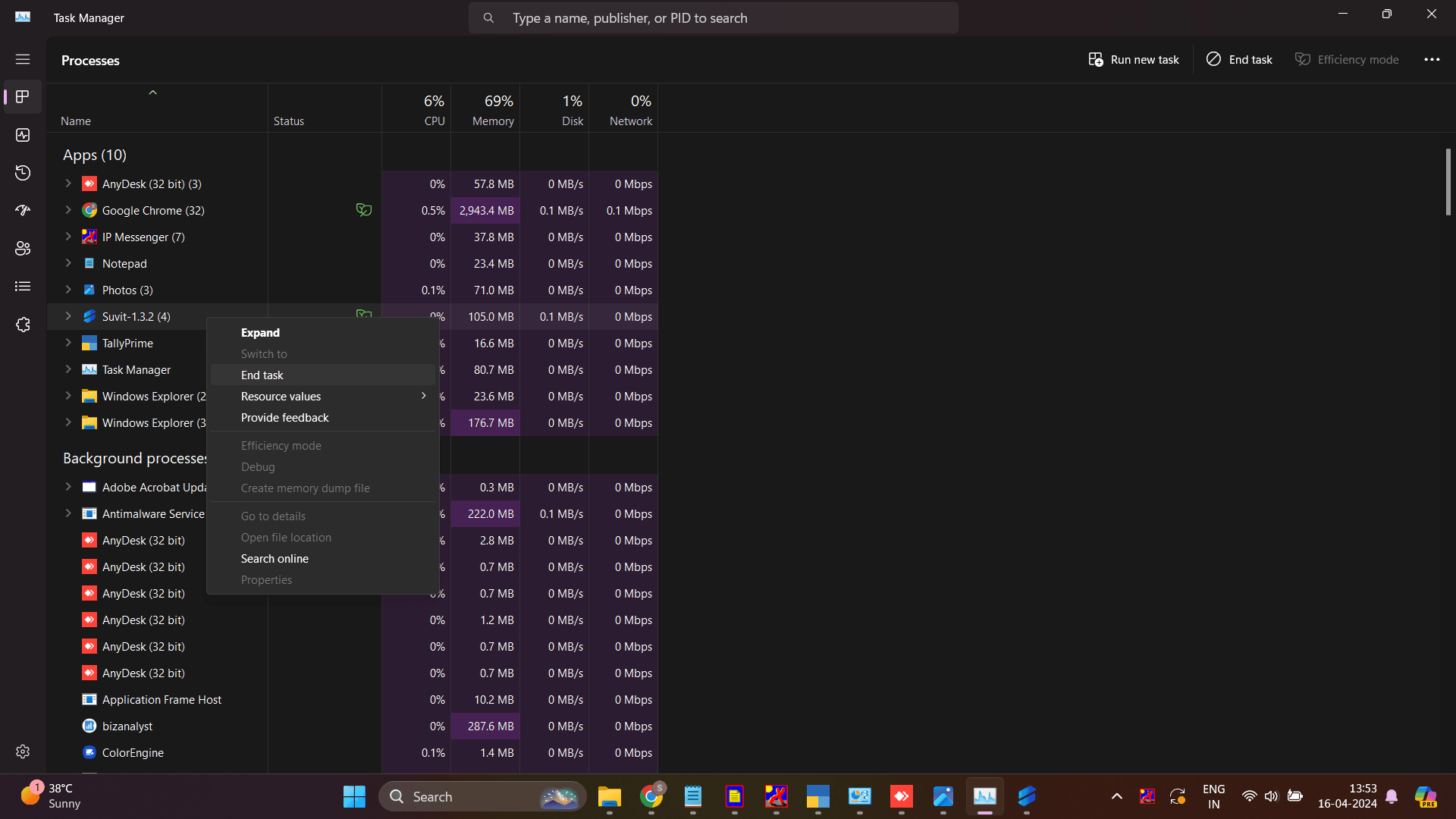Expand the Photos (3) group

coord(68,290)
